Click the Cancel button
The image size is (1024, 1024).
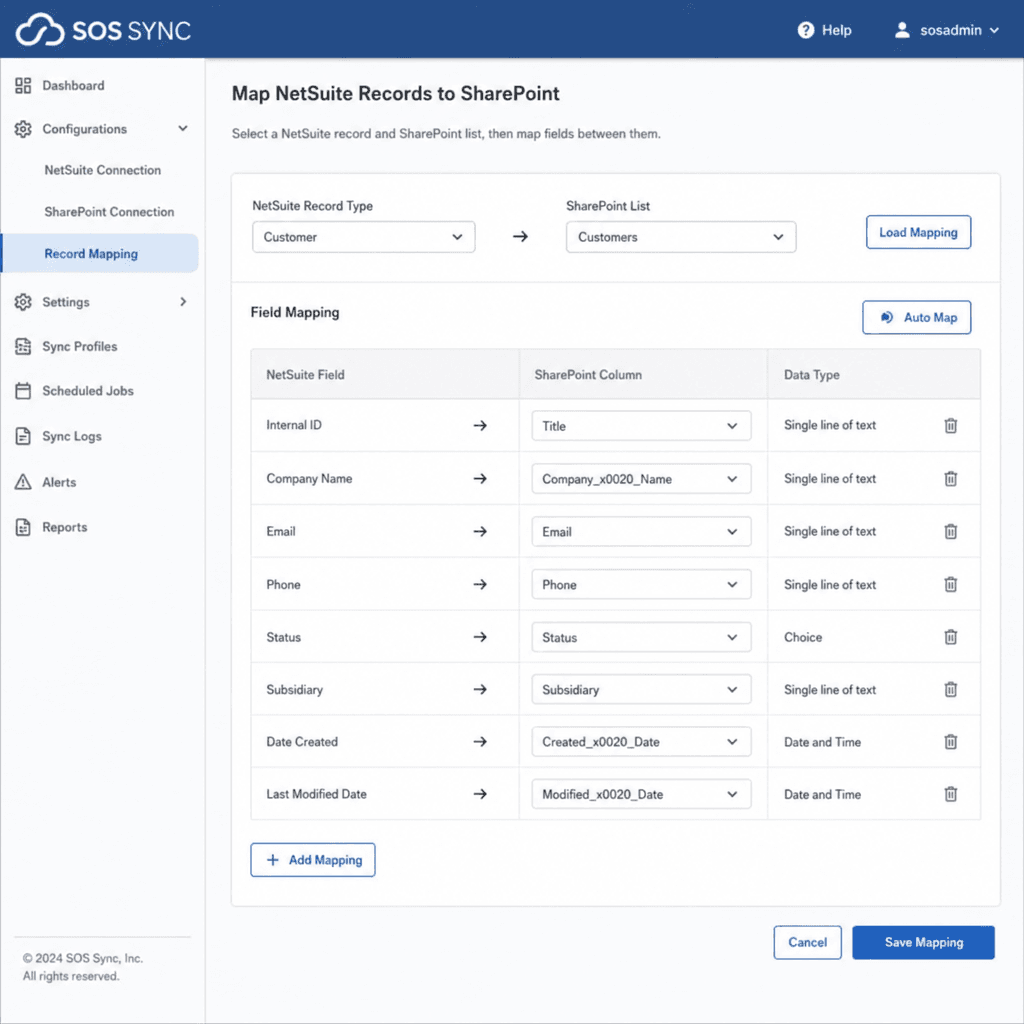click(x=807, y=942)
